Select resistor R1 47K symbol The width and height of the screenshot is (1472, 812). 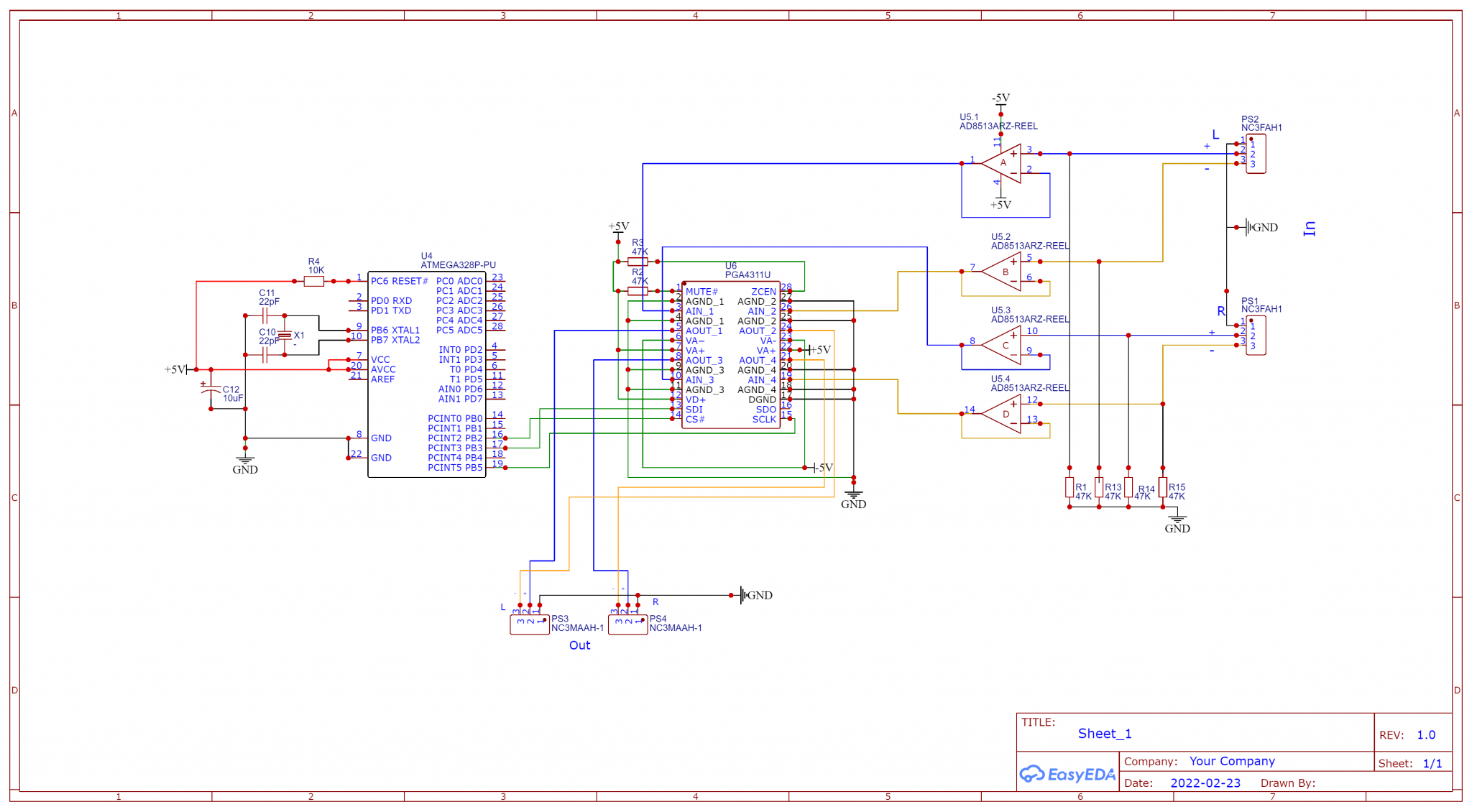click(x=1069, y=487)
